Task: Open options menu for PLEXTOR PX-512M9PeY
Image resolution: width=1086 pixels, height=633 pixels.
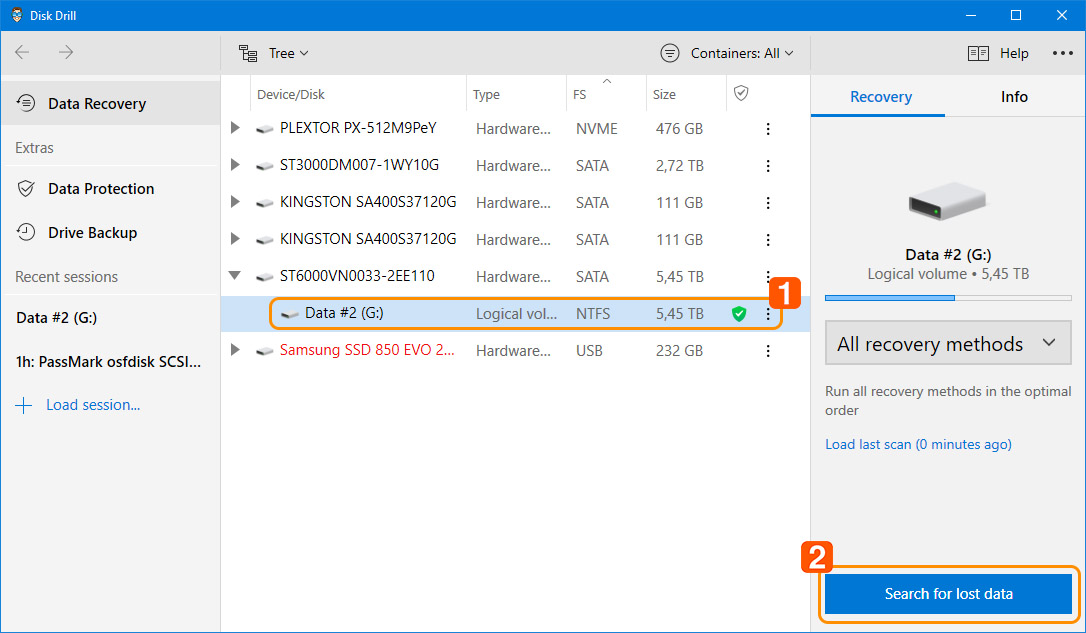Action: (x=768, y=129)
